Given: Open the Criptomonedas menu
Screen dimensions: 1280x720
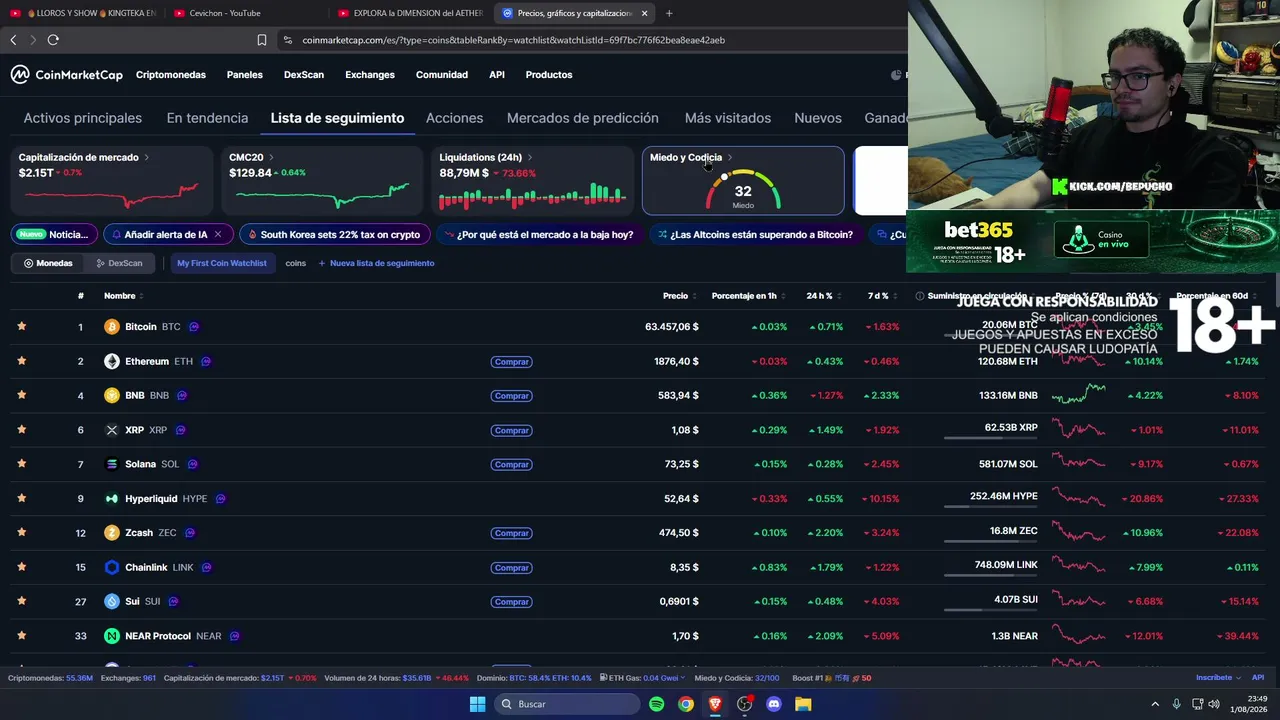Looking at the screenshot, I should click(x=171, y=75).
